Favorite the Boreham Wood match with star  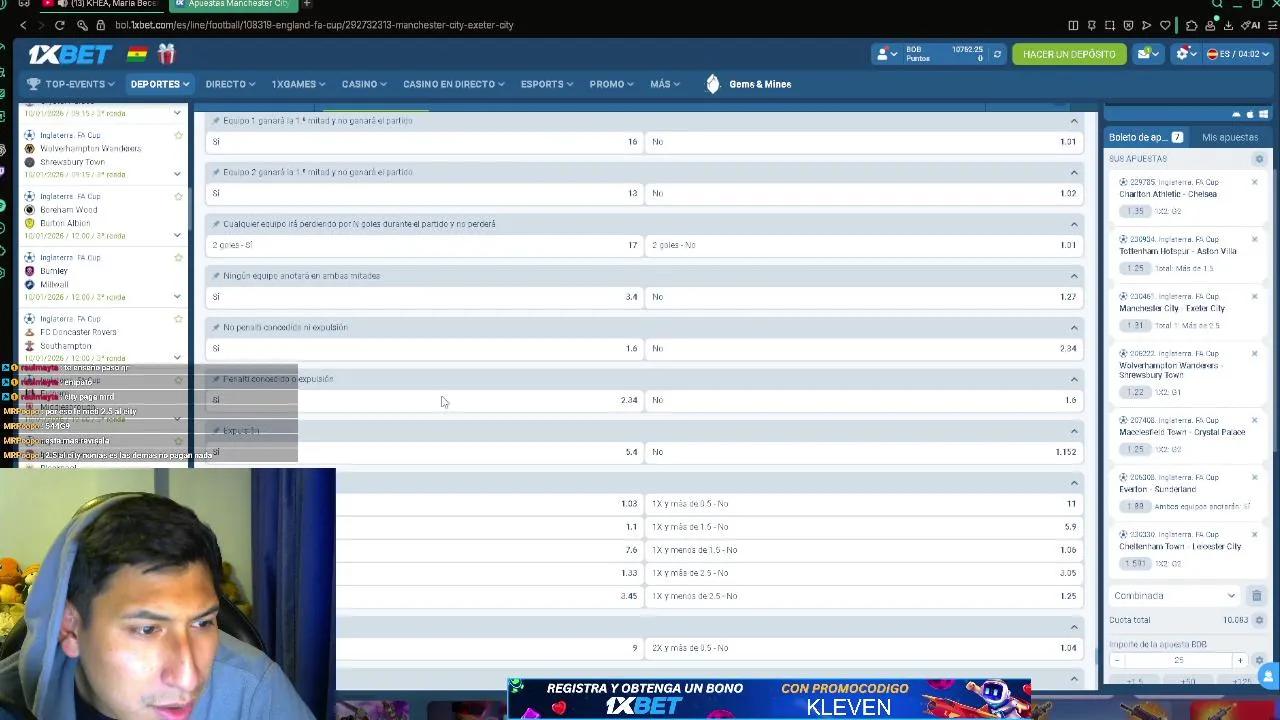tap(178, 196)
